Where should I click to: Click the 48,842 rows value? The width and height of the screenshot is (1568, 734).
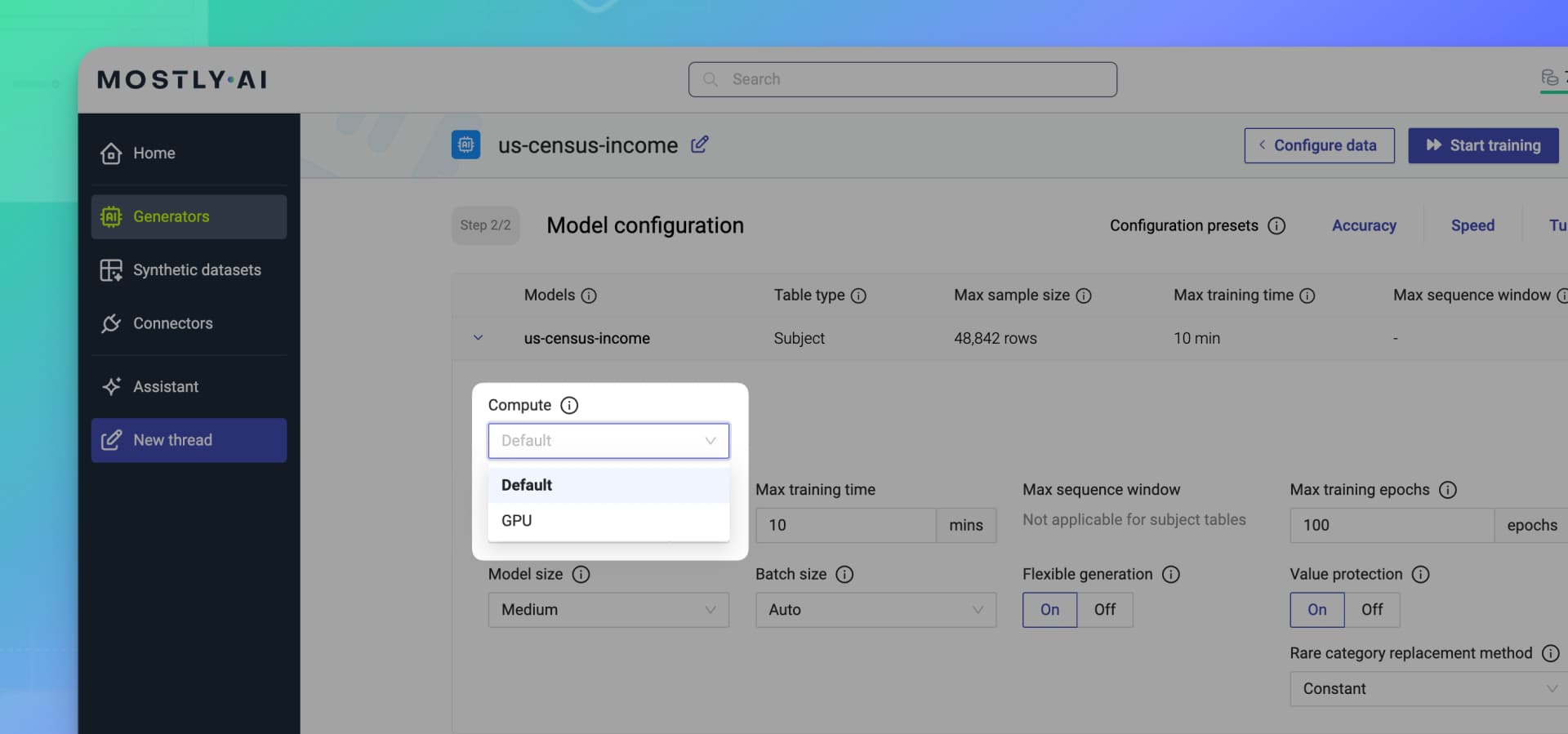click(996, 338)
